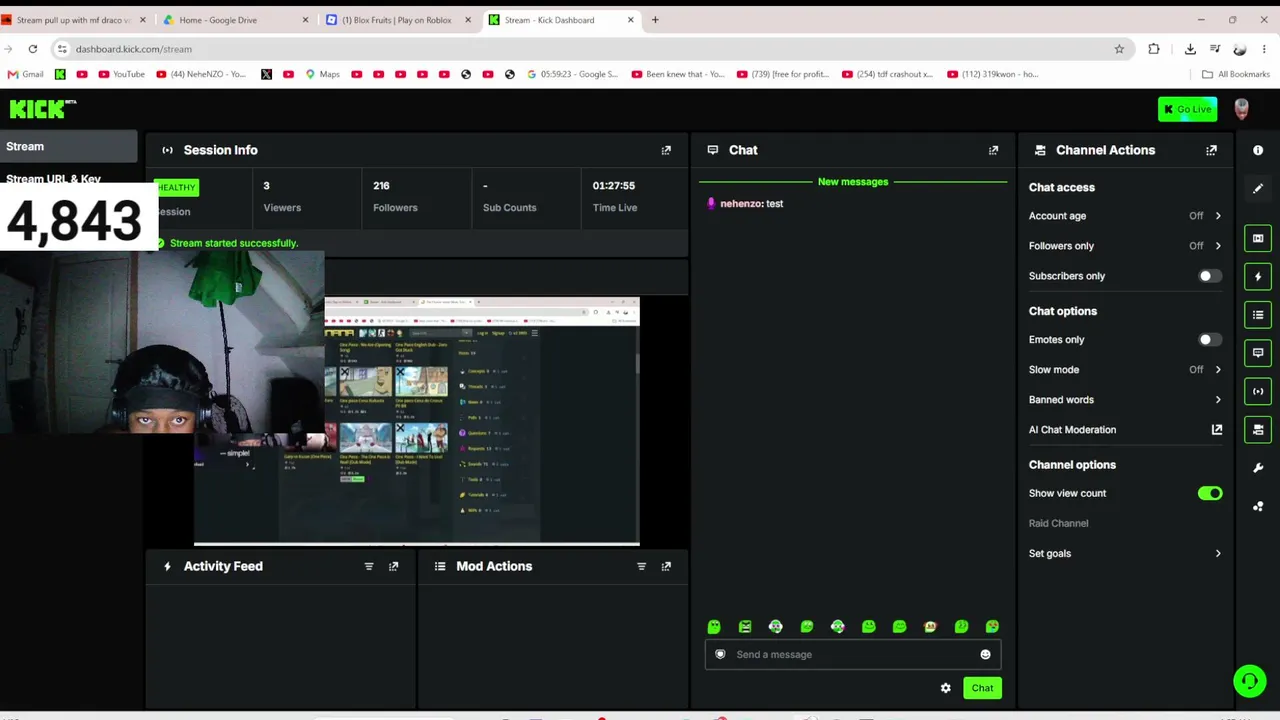
Task: Switch to the Stream pull up tab
Action: [x=75, y=20]
